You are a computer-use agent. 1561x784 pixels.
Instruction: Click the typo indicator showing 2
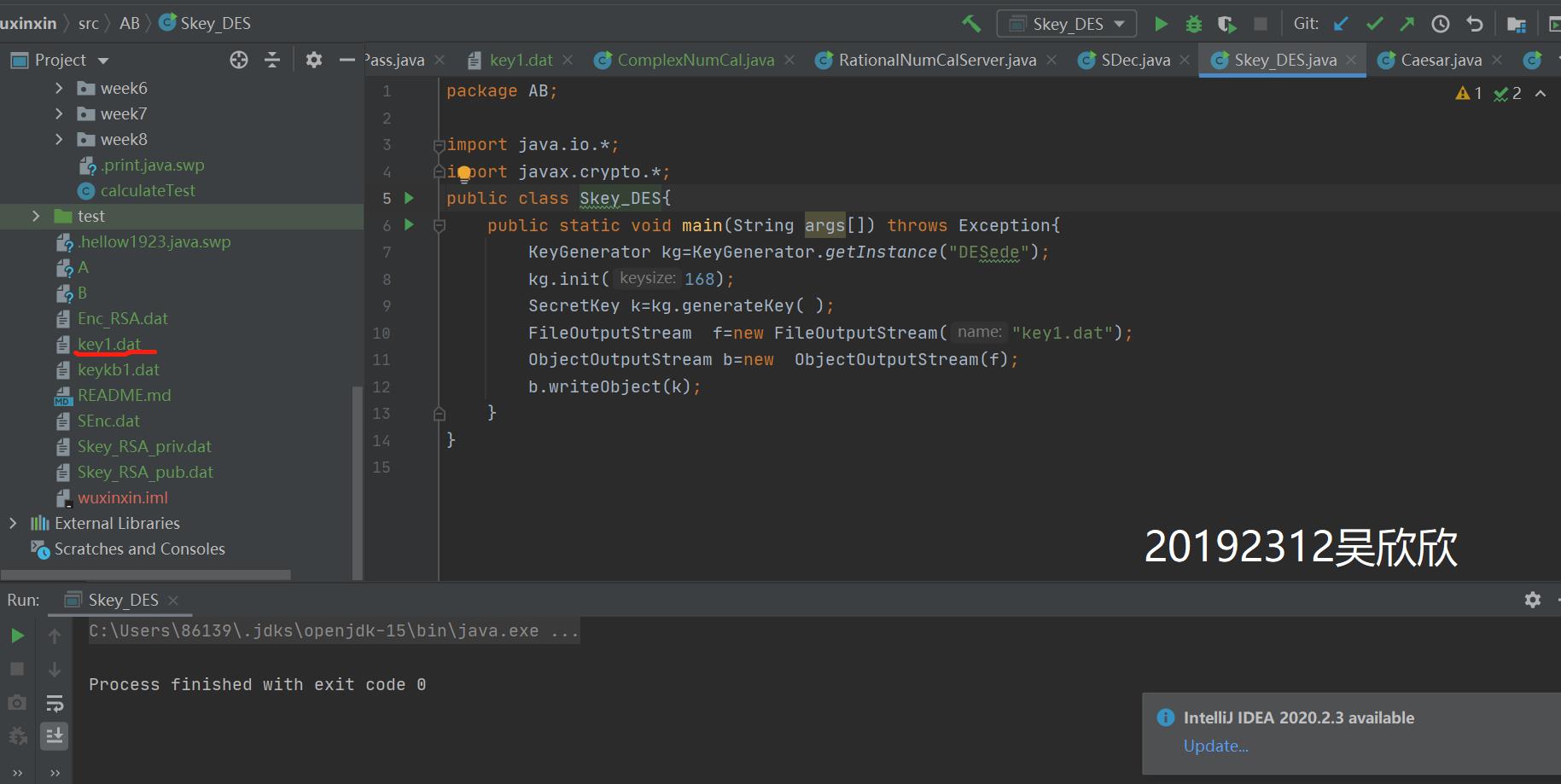pyautogui.click(x=1507, y=93)
